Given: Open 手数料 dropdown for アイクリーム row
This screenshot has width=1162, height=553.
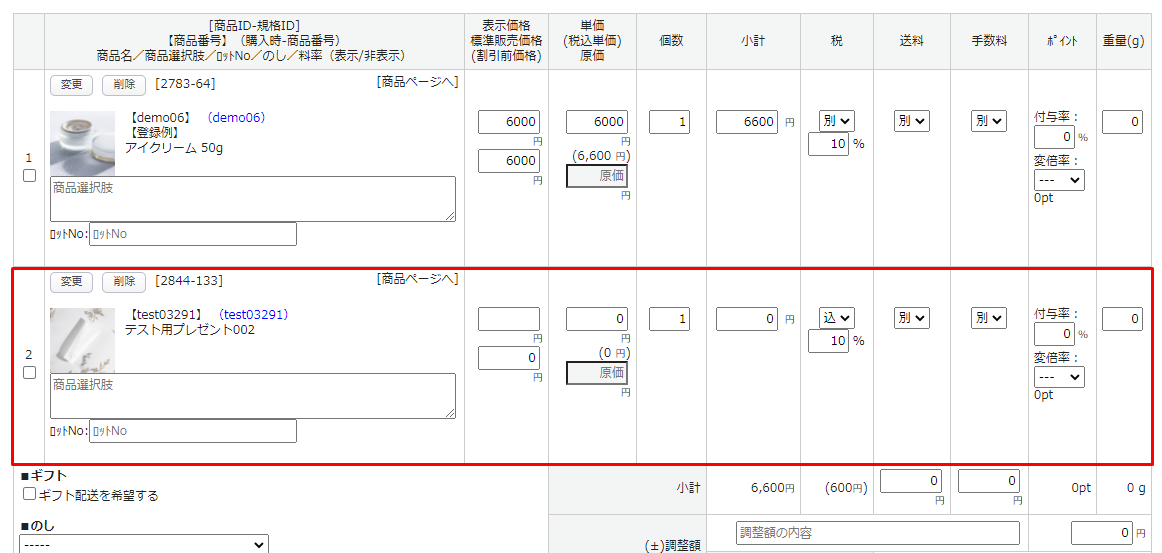Looking at the screenshot, I should (x=989, y=121).
